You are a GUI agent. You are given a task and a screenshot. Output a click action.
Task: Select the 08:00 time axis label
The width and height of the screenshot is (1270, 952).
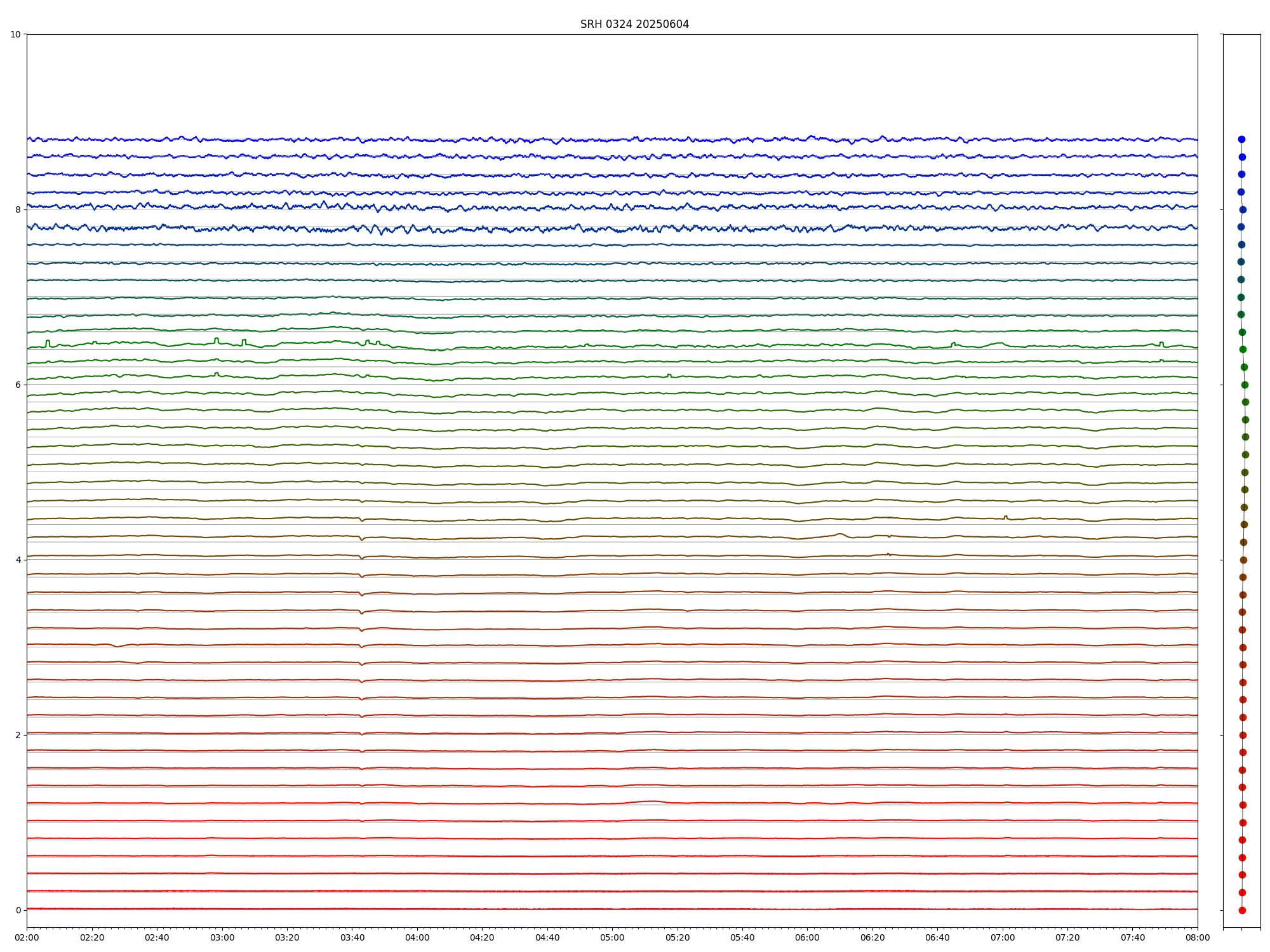point(1198,937)
